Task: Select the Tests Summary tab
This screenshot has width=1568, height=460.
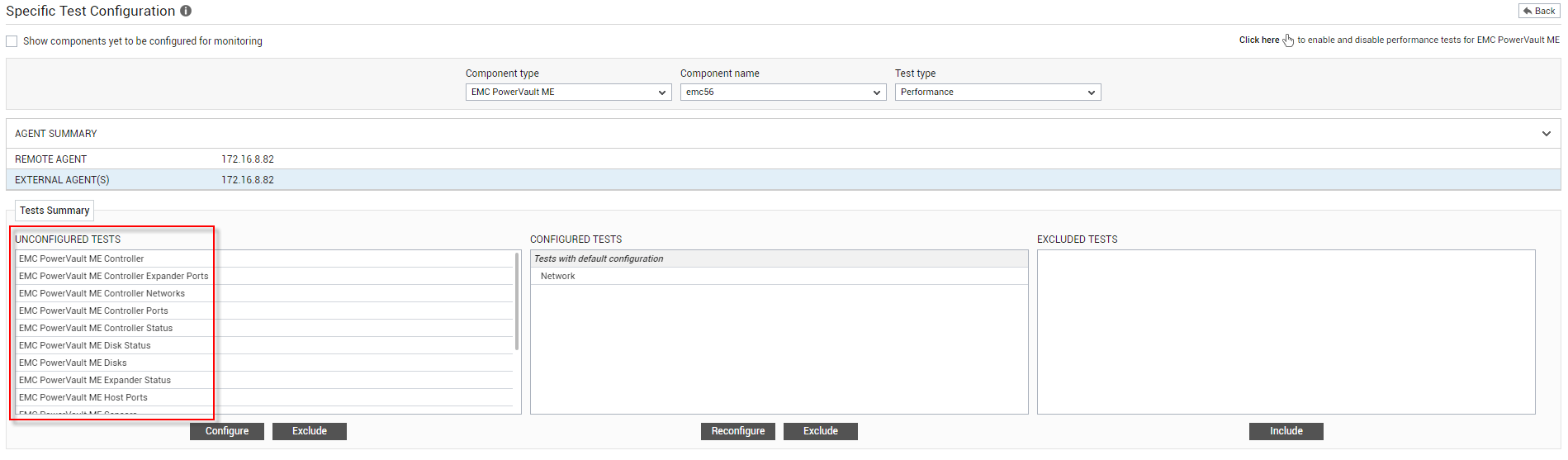Action: (54, 211)
